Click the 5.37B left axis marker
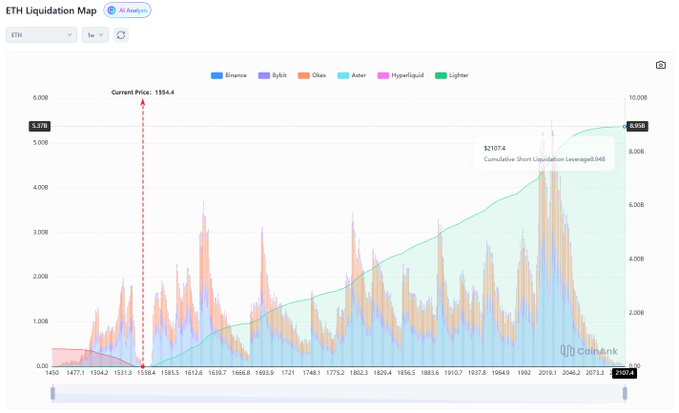 [39, 126]
